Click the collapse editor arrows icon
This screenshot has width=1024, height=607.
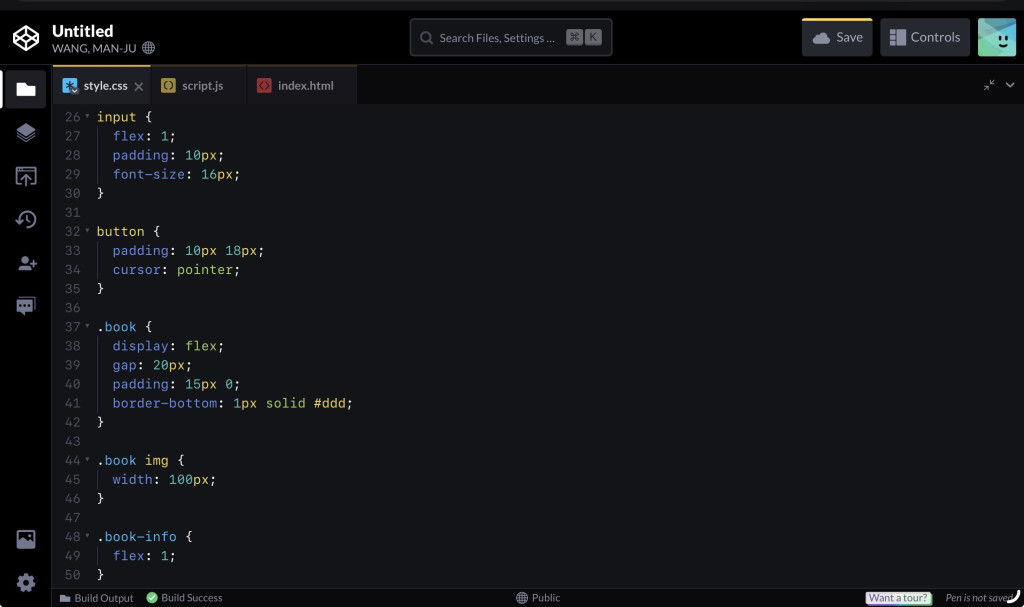coord(989,85)
